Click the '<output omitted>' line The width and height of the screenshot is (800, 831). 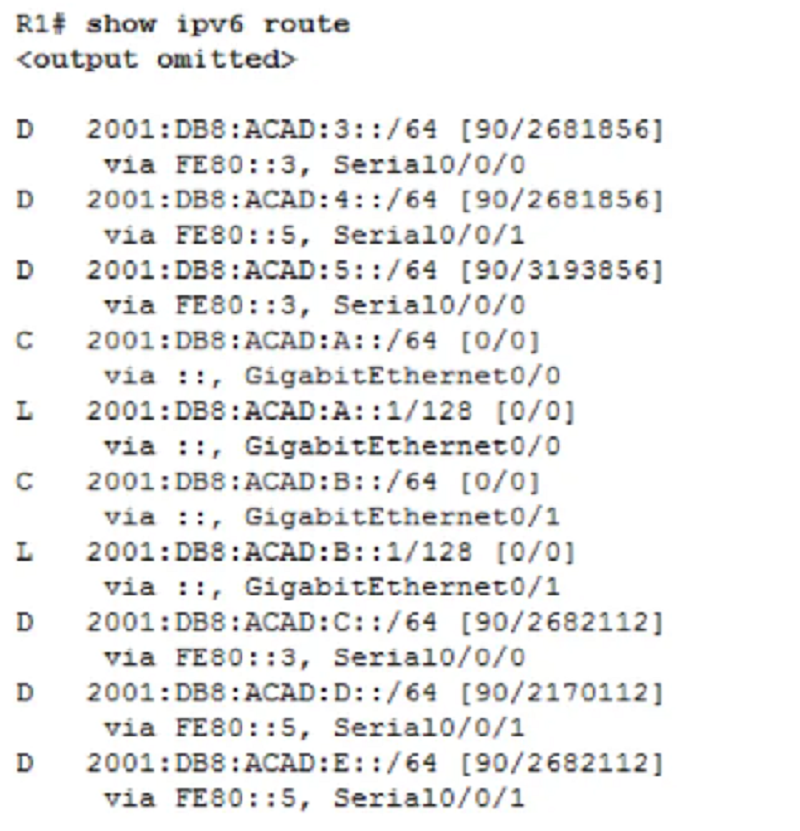click(156, 59)
